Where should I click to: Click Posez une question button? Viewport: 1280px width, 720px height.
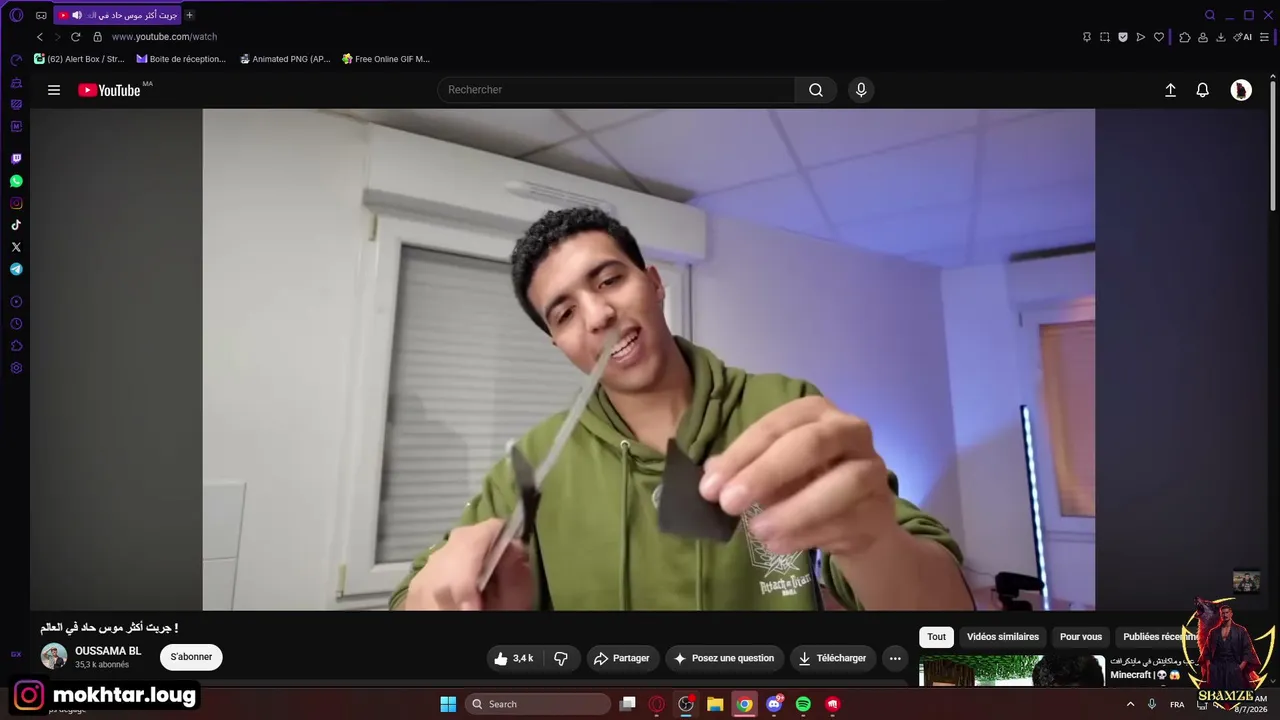pyautogui.click(x=725, y=658)
